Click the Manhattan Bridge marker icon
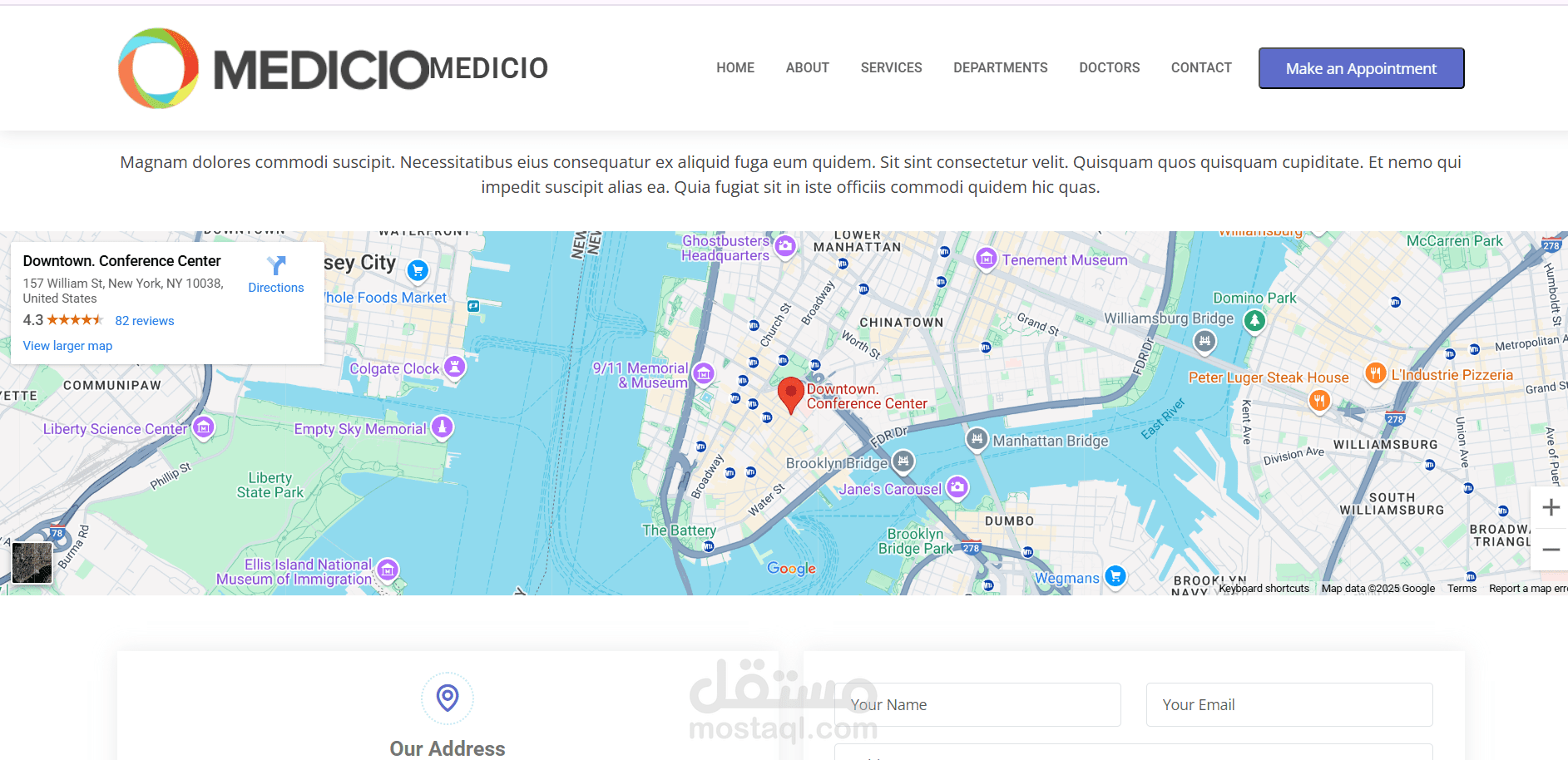The height and width of the screenshot is (760, 1568). (977, 438)
